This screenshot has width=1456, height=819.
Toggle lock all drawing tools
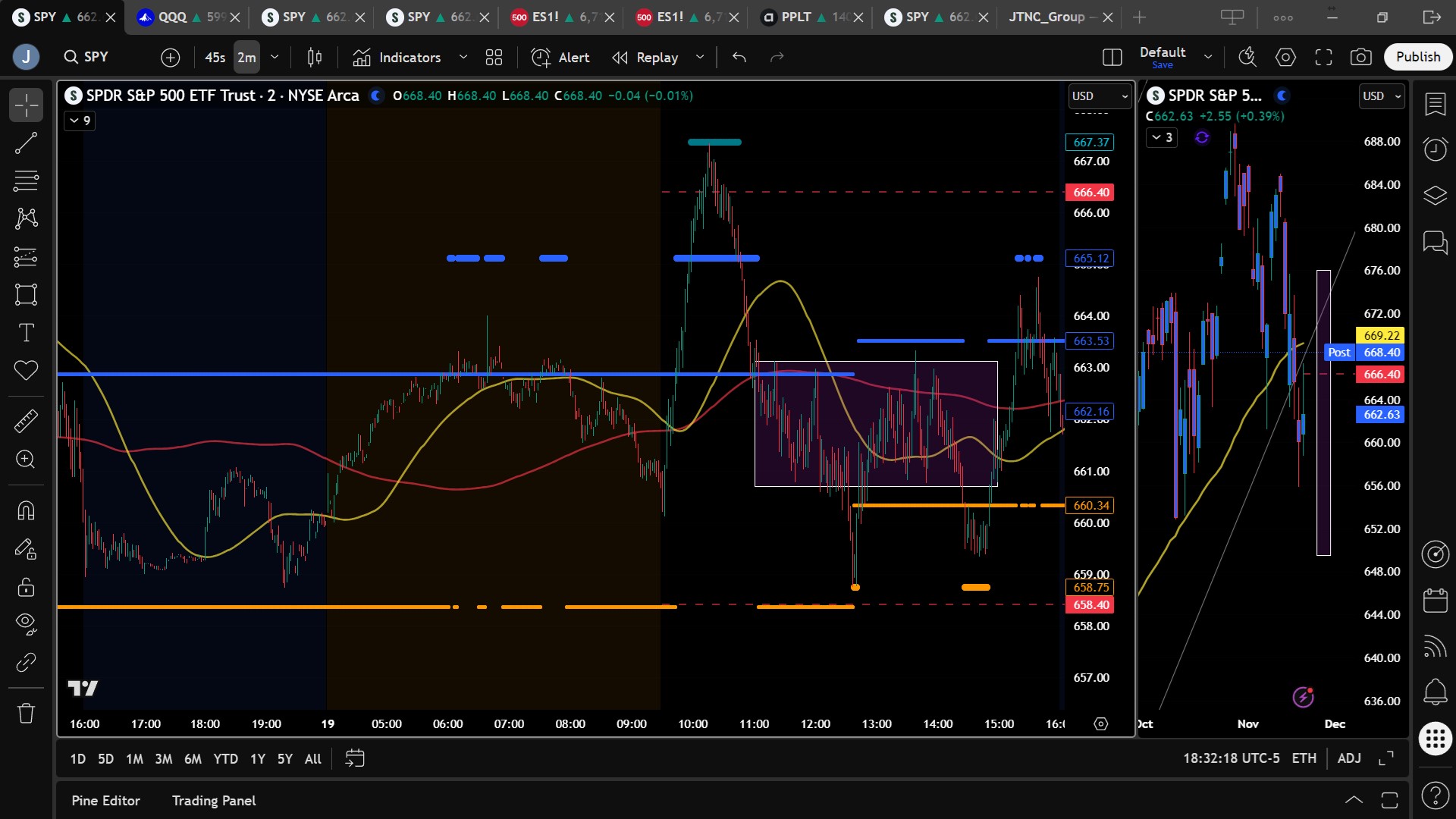point(26,587)
